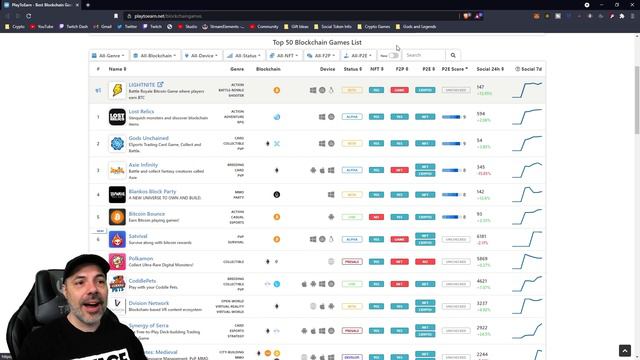
Task: Click the PRESALE status badge in Polkamon row
Action: pyautogui.click(x=352, y=262)
